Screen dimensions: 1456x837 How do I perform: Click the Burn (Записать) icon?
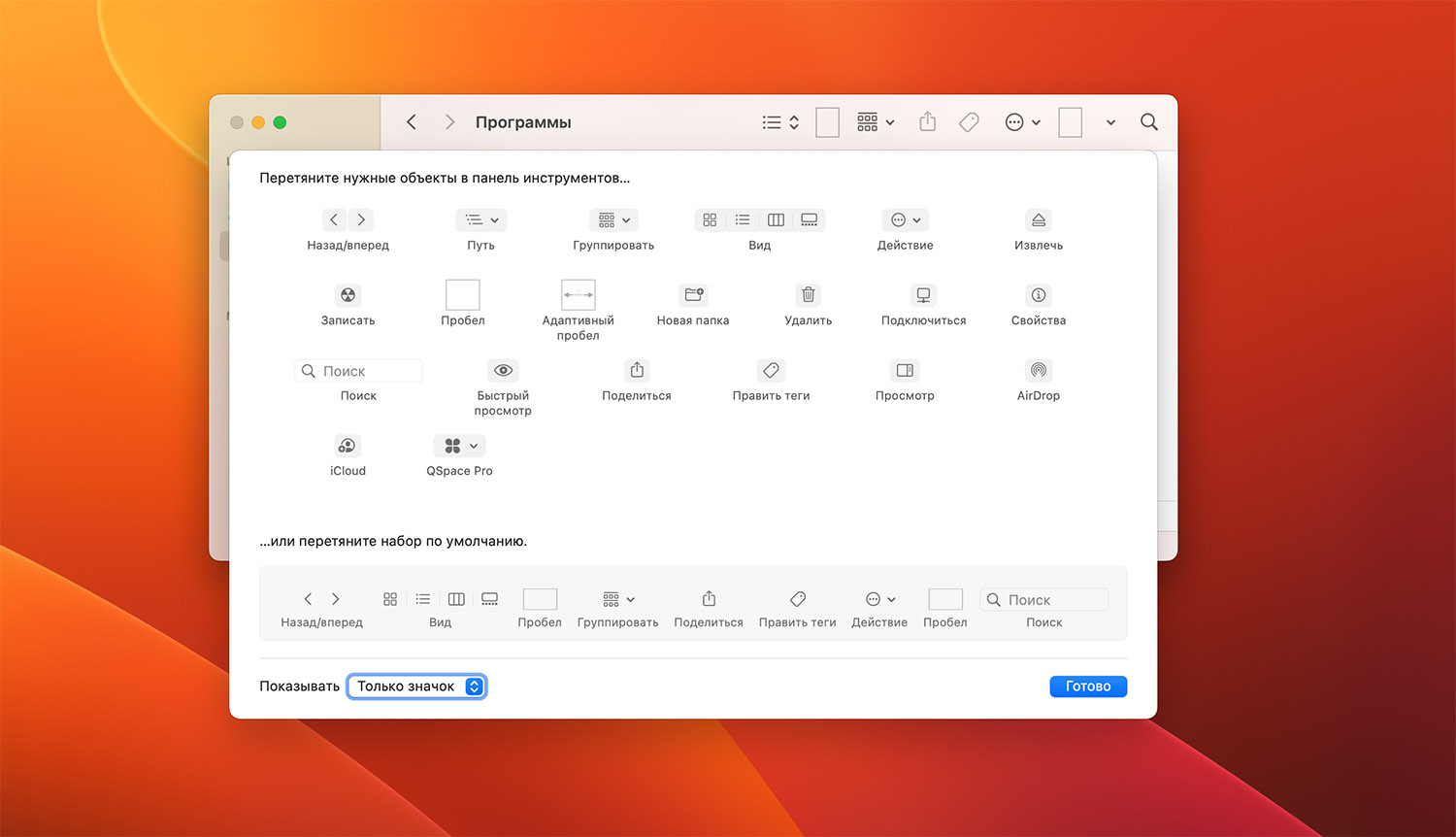coord(347,295)
